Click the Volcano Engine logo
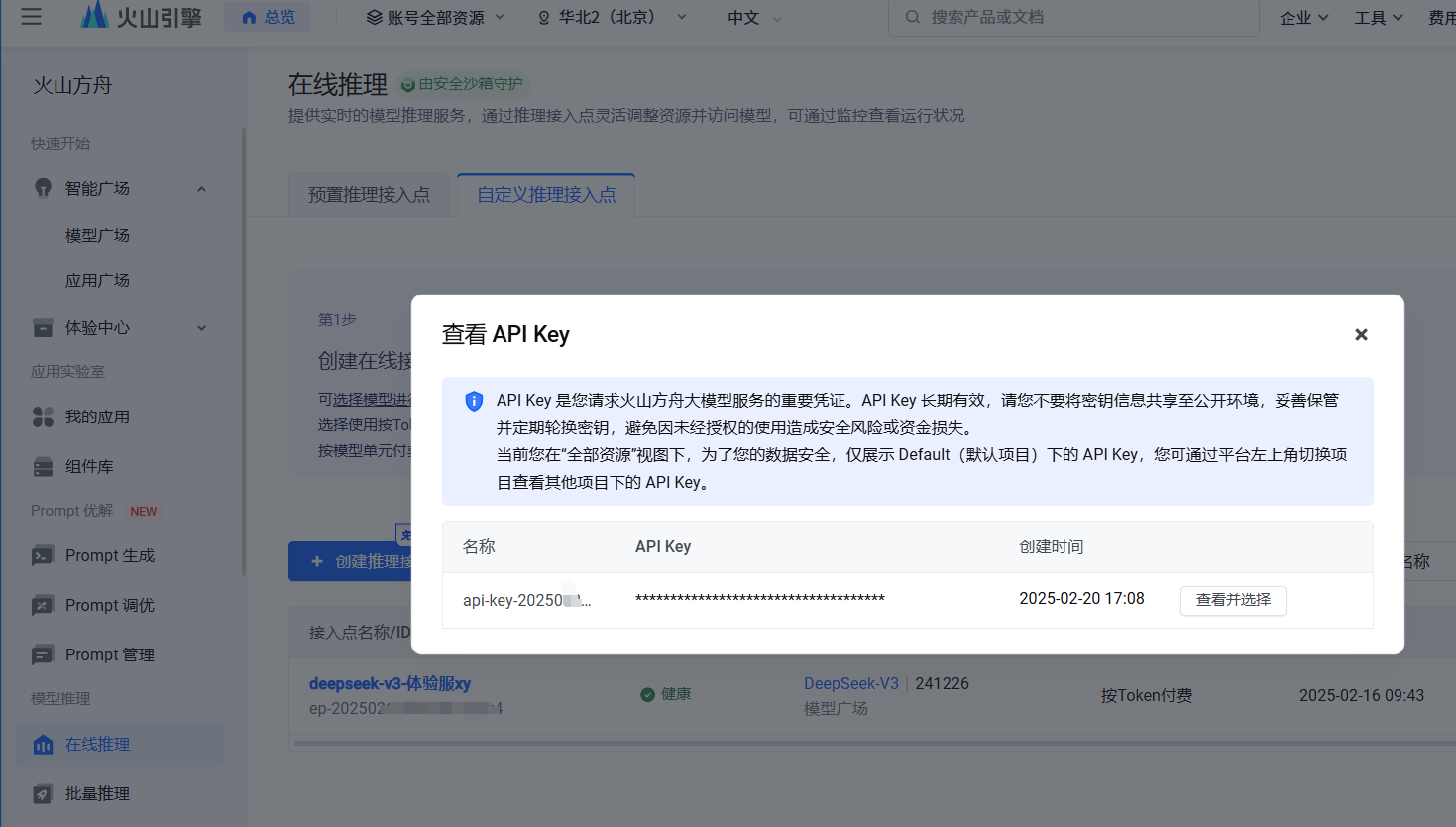Image resolution: width=1456 pixels, height=827 pixels. [140, 16]
